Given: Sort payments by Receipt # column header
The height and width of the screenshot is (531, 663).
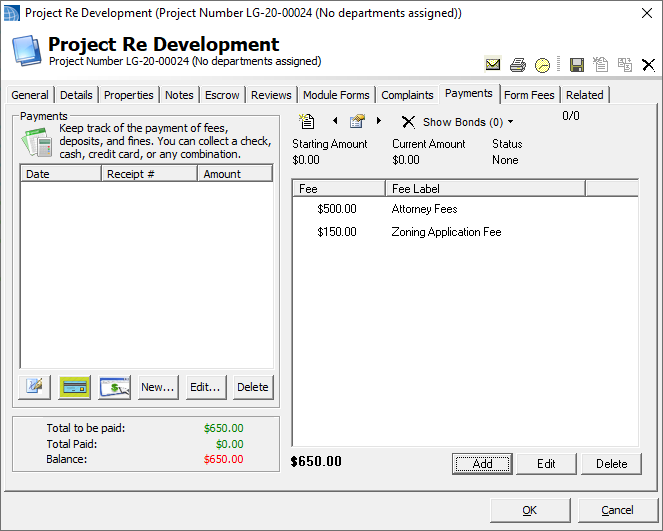Looking at the screenshot, I should pyautogui.click(x=150, y=174).
